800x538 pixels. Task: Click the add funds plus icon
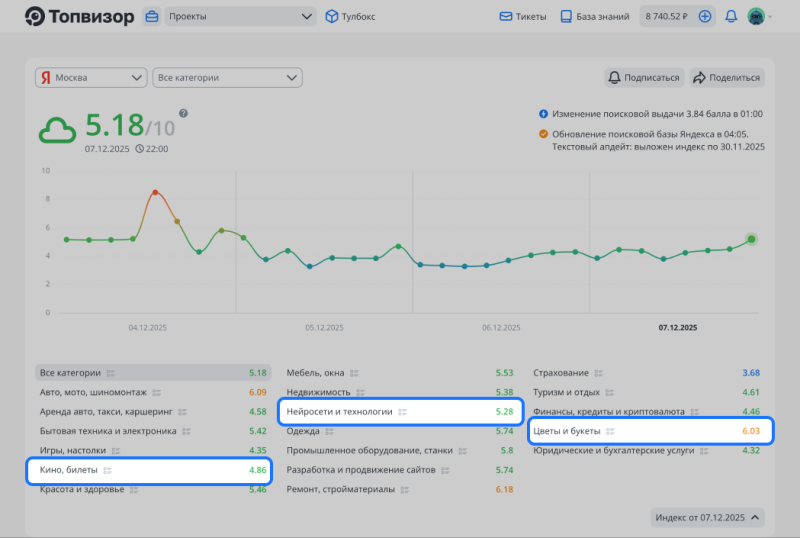[x=705, y=16]
